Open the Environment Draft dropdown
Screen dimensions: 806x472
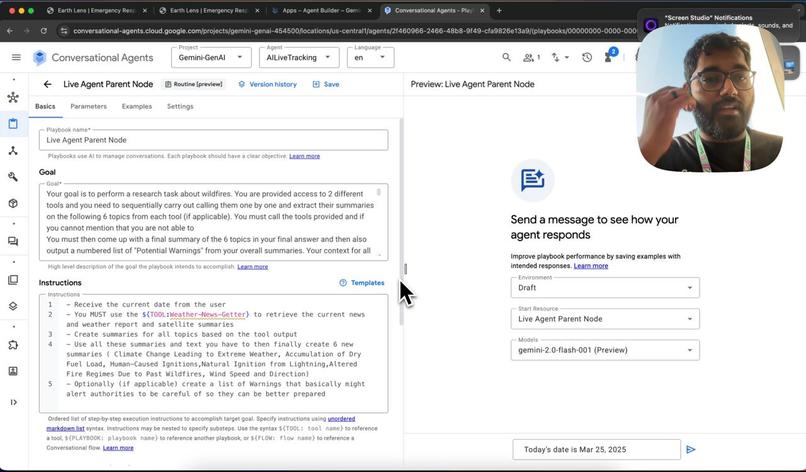pos(605,287)
